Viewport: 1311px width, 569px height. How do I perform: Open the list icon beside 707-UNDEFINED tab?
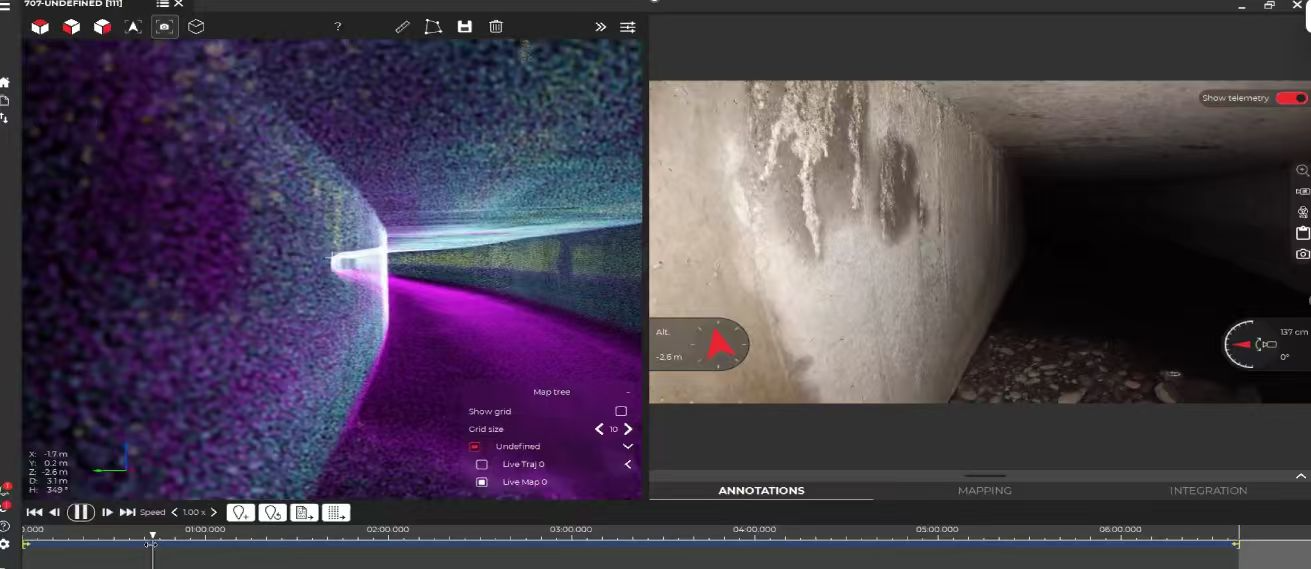pyautogui.click(x=162, y=4)
